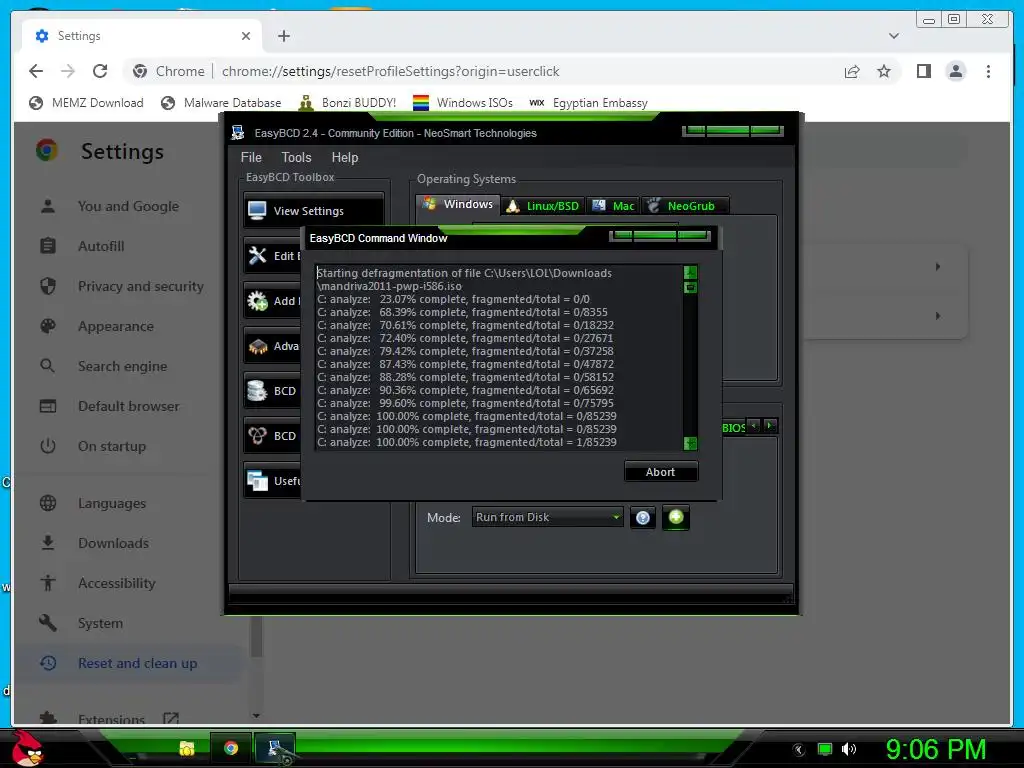This screenshot has height=768, width=1024.
Task: Show hidden tray icons arrow
Action: [x=799, y=749]
